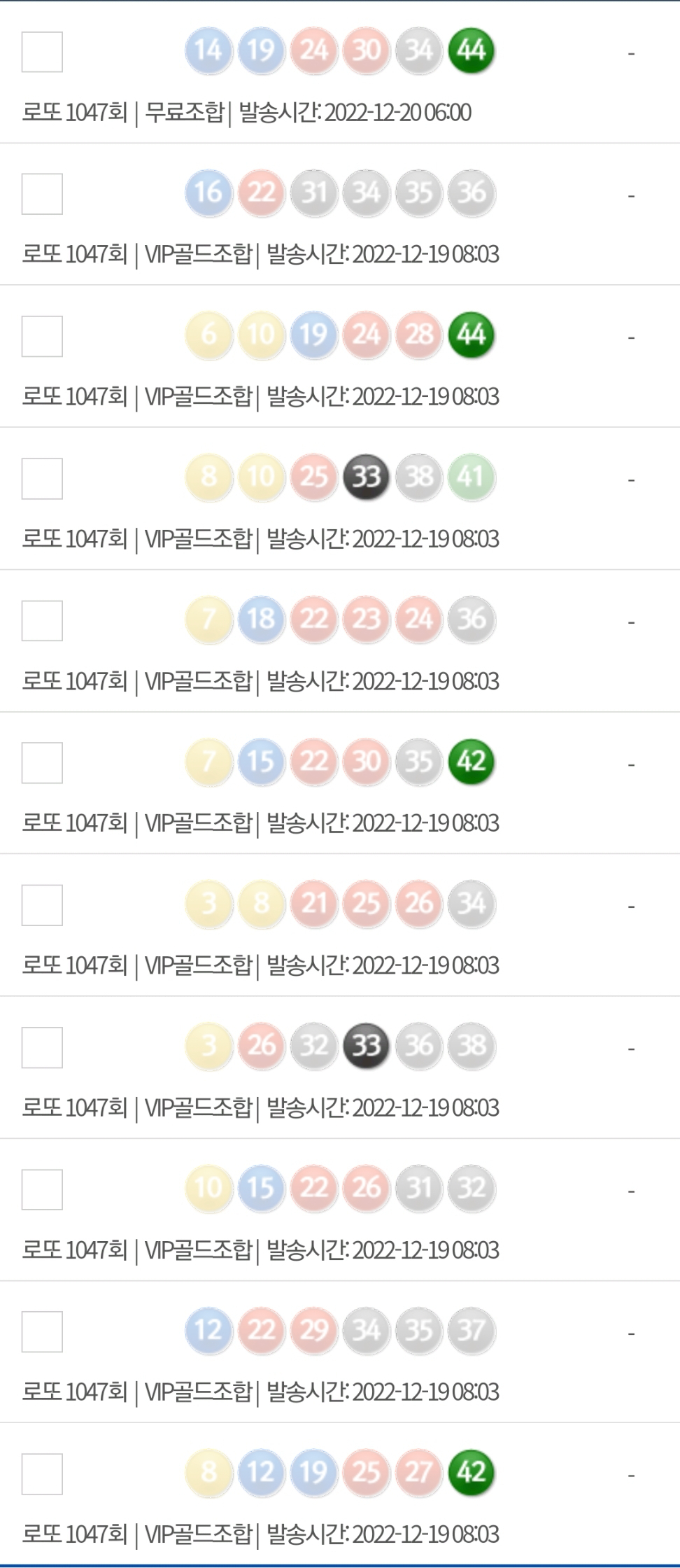The image size is (680, 1568).
Task: Select checkbox beside combination 16 22 31 34 35 36
Action: (x=42, y=194)
